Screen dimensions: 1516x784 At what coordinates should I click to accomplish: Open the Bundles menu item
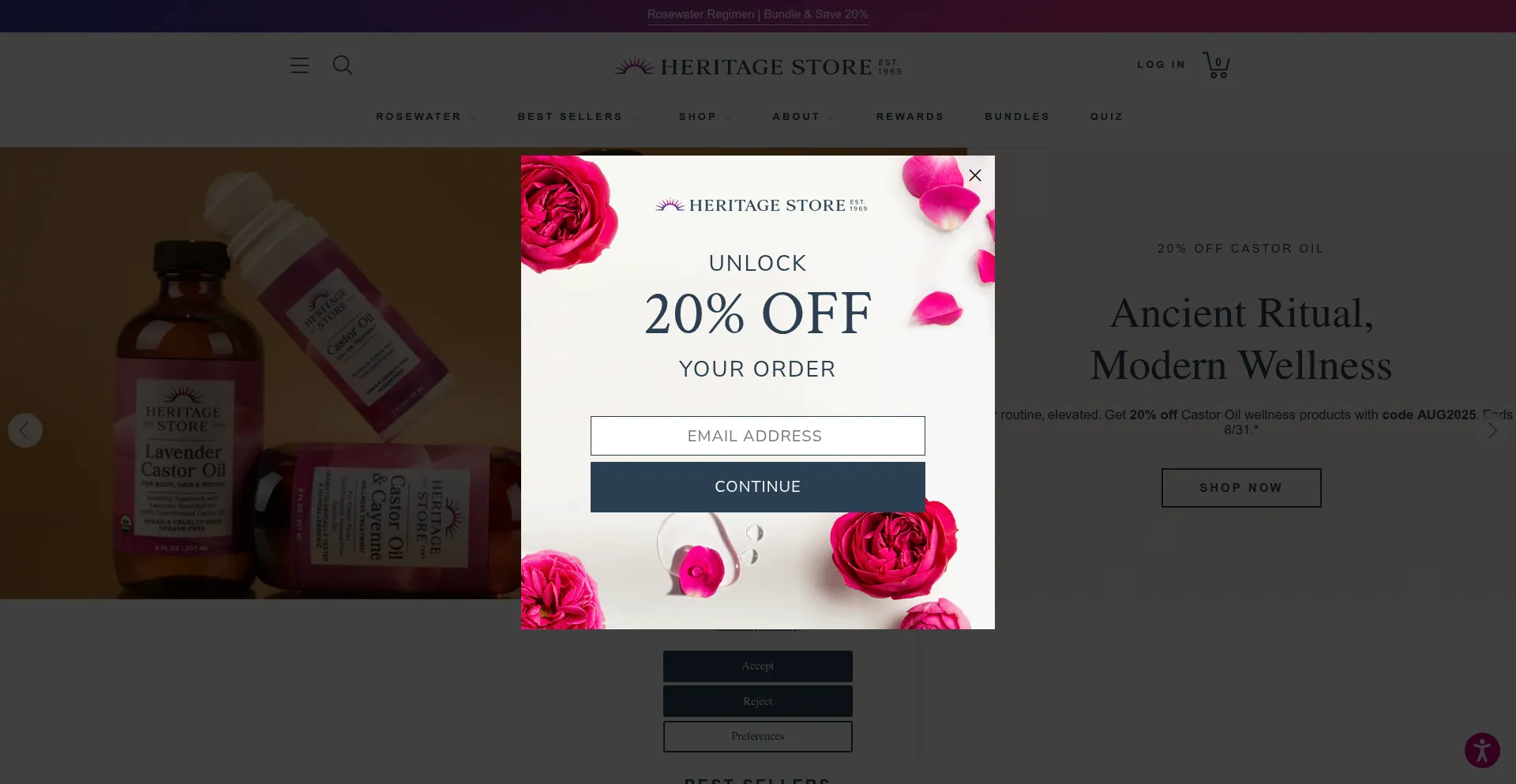pyautogui.click(x=1017, y=117)
